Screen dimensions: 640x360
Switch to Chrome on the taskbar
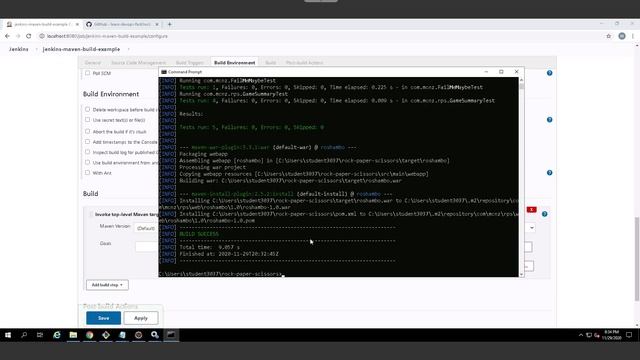tap(89, 335)
